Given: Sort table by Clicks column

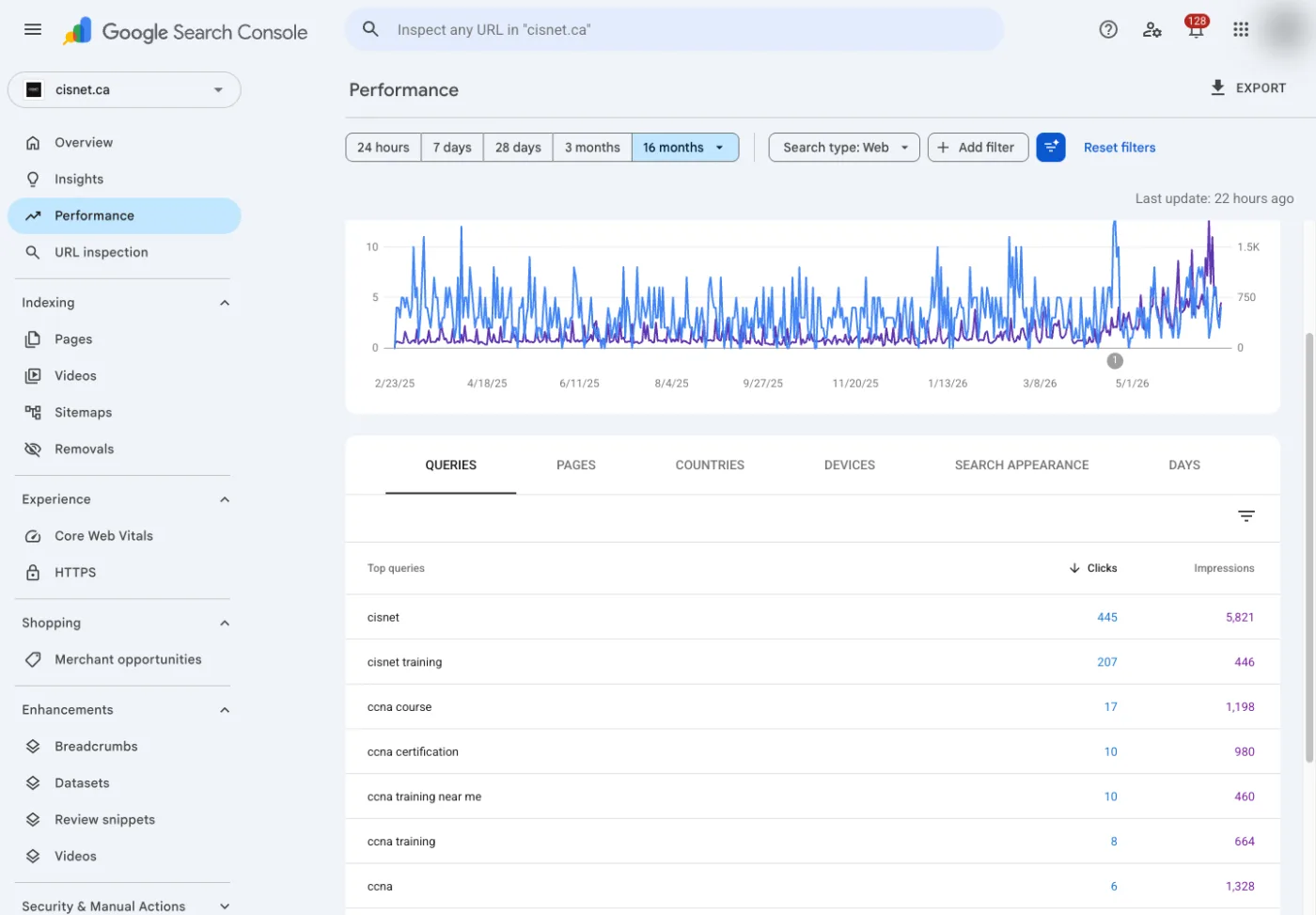Looking at the screenshot, I should pyautogui.click(x=1093, y=568).
